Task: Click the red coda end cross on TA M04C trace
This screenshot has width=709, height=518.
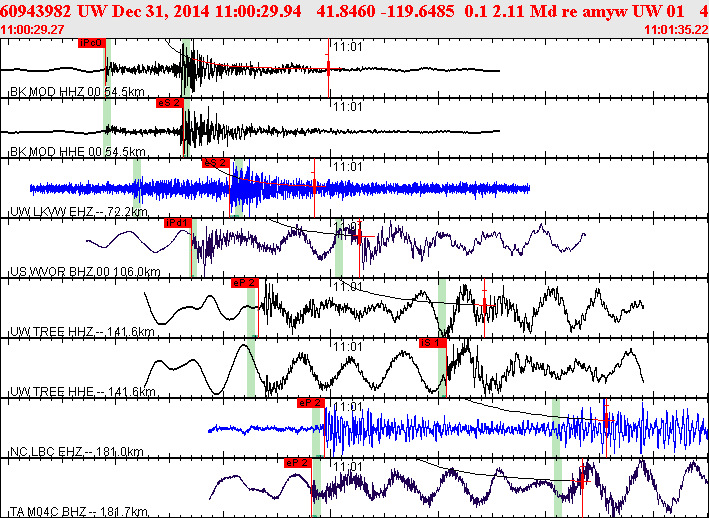Action: pos(582,482)
